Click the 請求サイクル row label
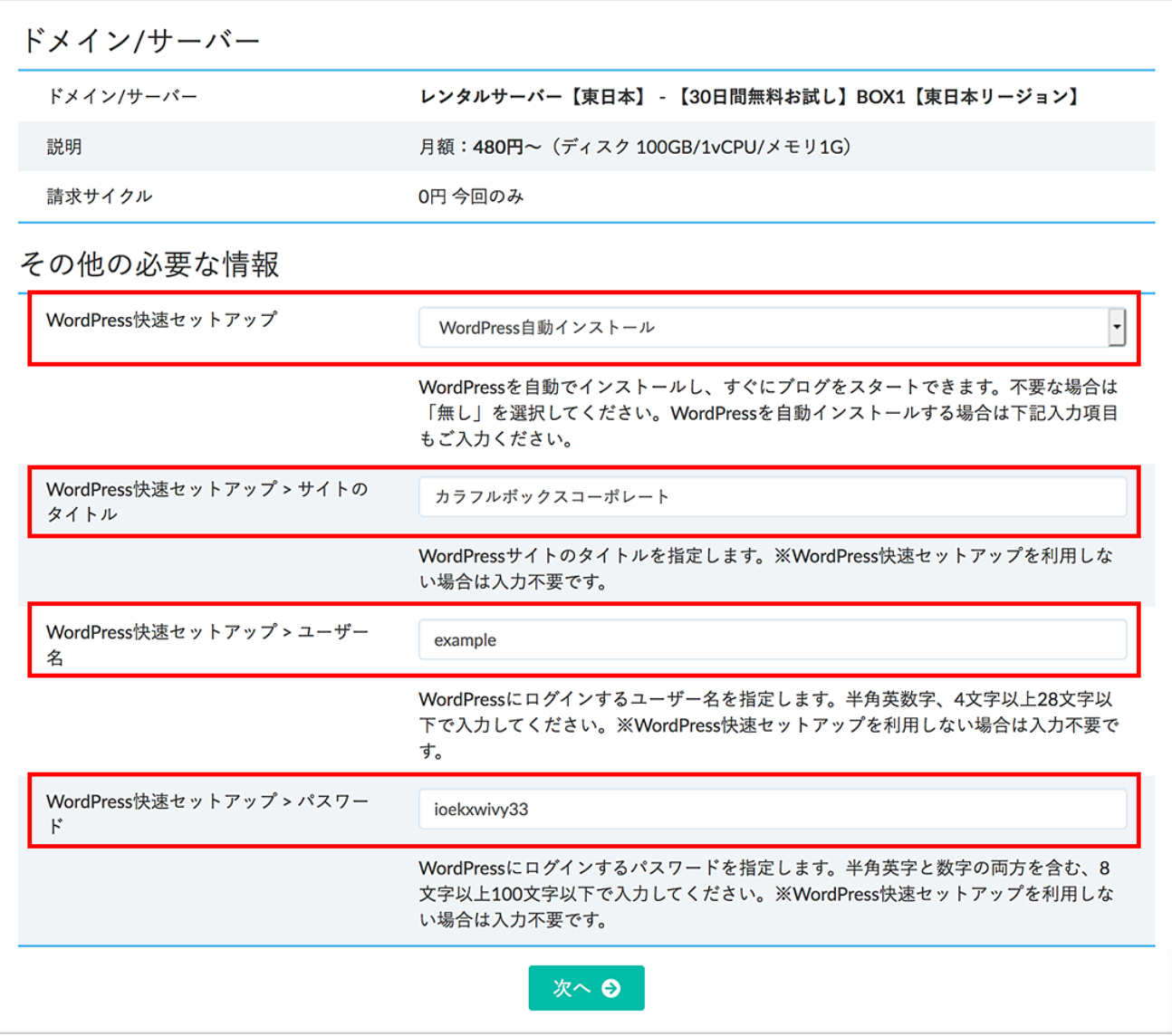Image resolution: width=1172 pixels, height=1036 pixels. (x=100, y=197)
